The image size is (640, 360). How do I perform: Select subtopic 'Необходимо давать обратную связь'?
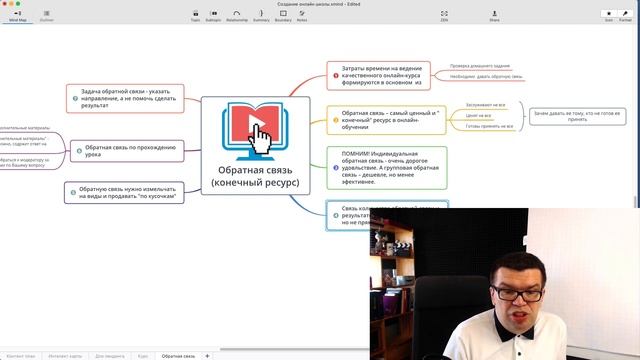pos(486,76)
